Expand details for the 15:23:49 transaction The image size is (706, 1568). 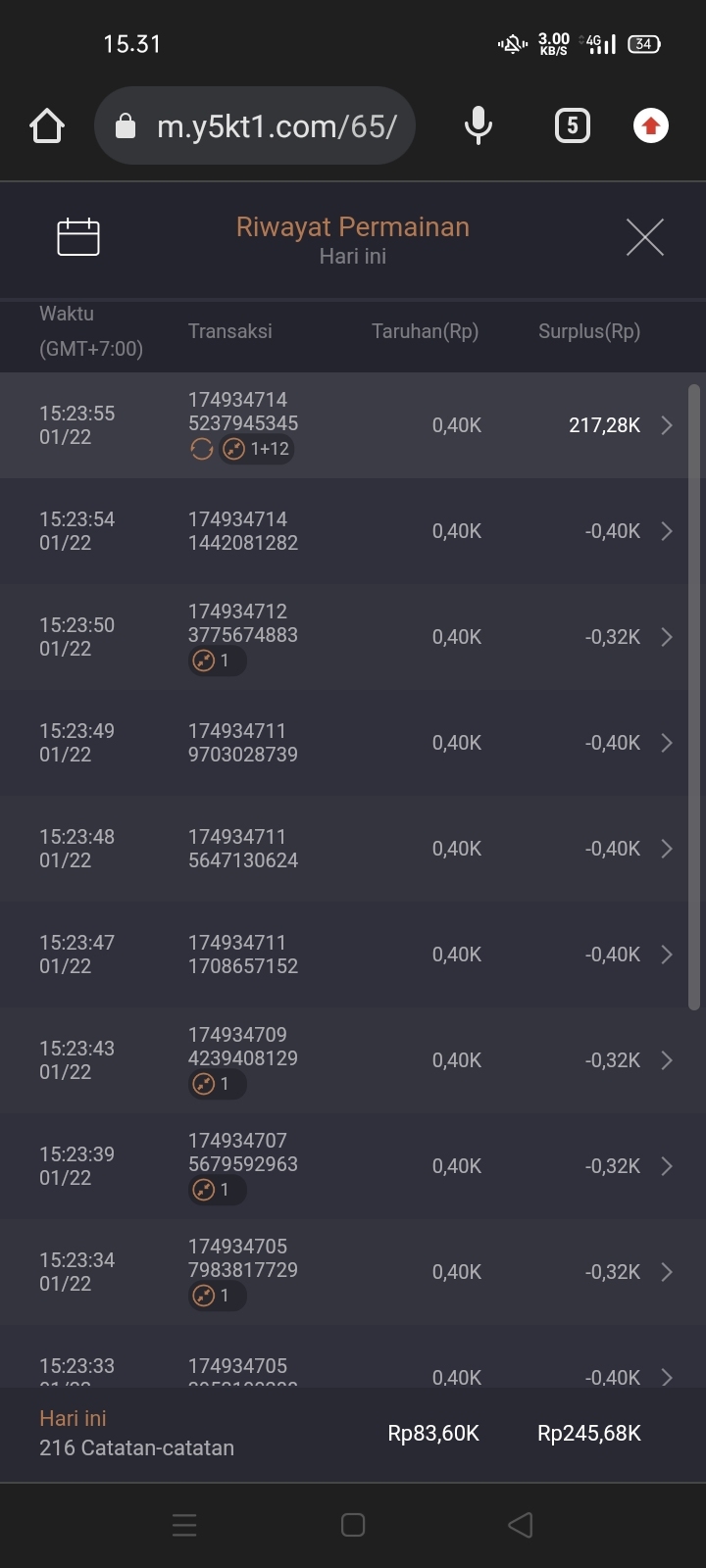click(667, 743)
